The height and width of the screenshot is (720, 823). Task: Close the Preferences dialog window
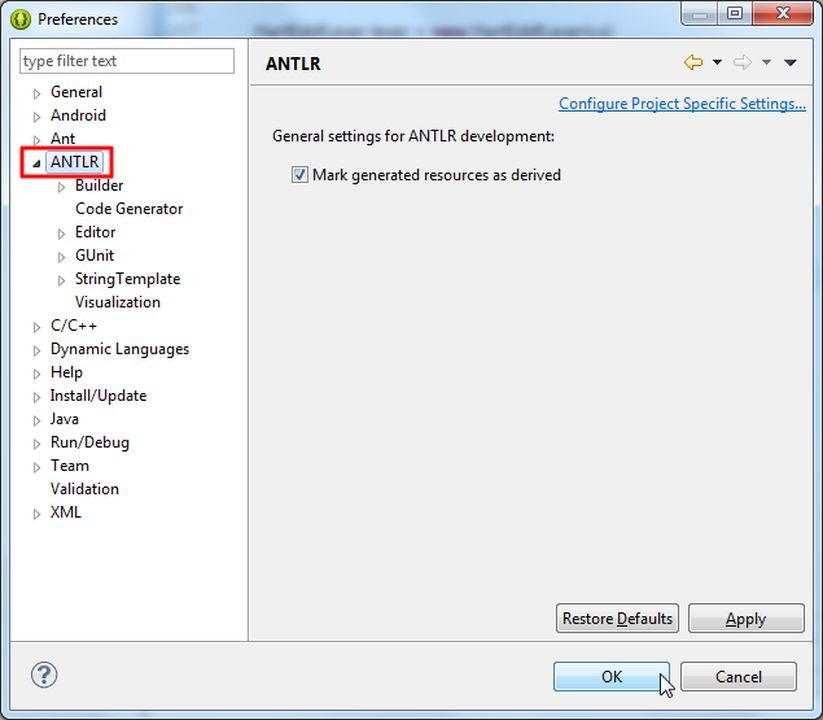point(783,13)
